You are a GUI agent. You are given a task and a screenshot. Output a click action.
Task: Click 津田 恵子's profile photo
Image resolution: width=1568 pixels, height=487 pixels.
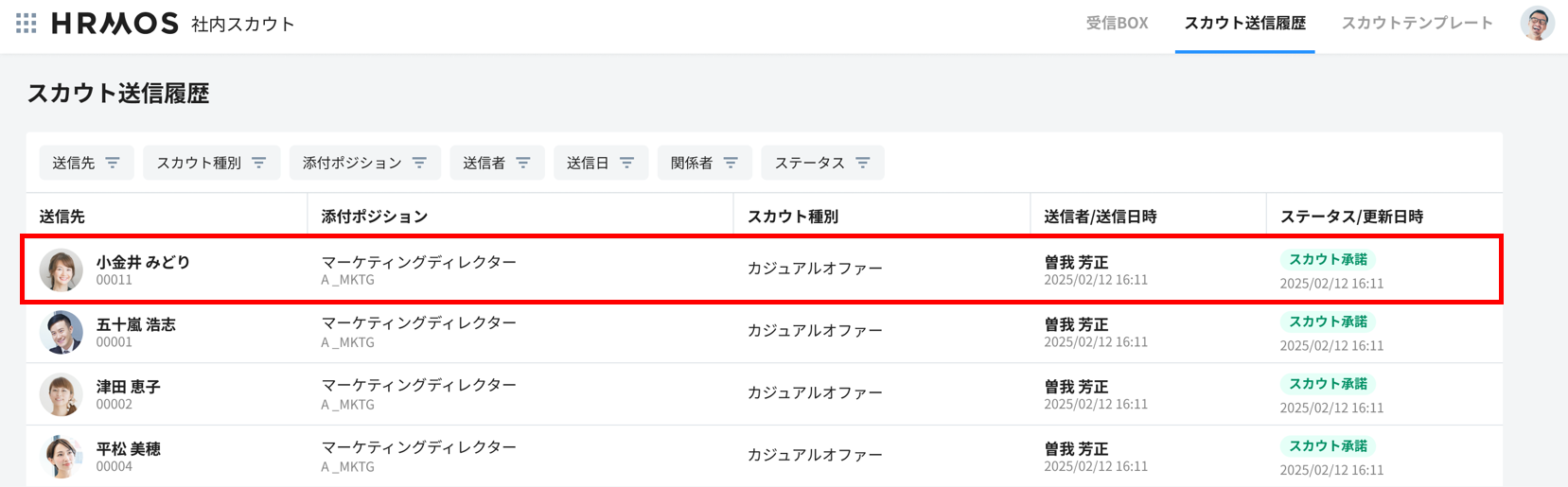(62, 394)
